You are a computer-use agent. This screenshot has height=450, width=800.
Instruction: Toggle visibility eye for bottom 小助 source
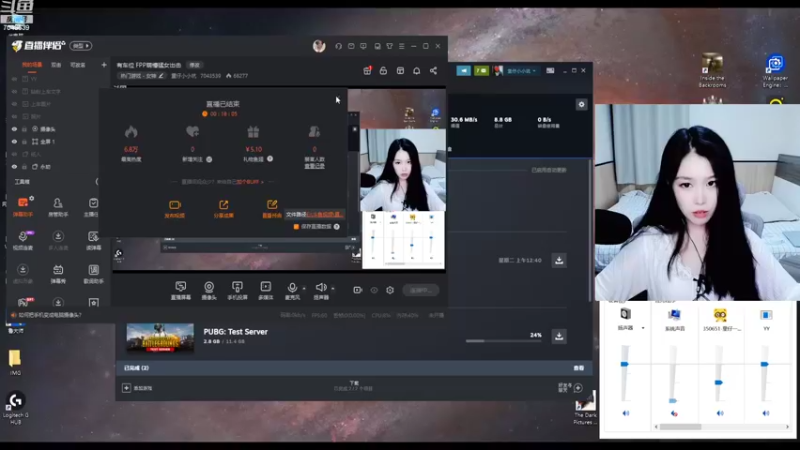(14, 167)
